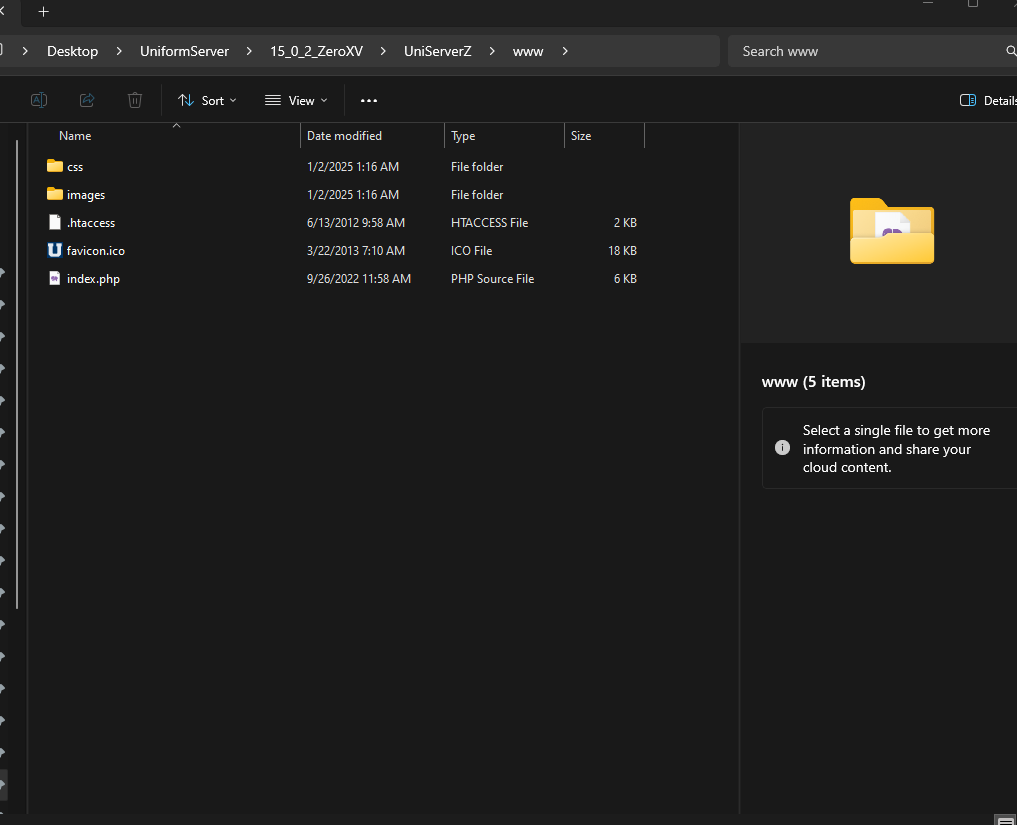Click the www (5 items) heading

pos(813,381)
